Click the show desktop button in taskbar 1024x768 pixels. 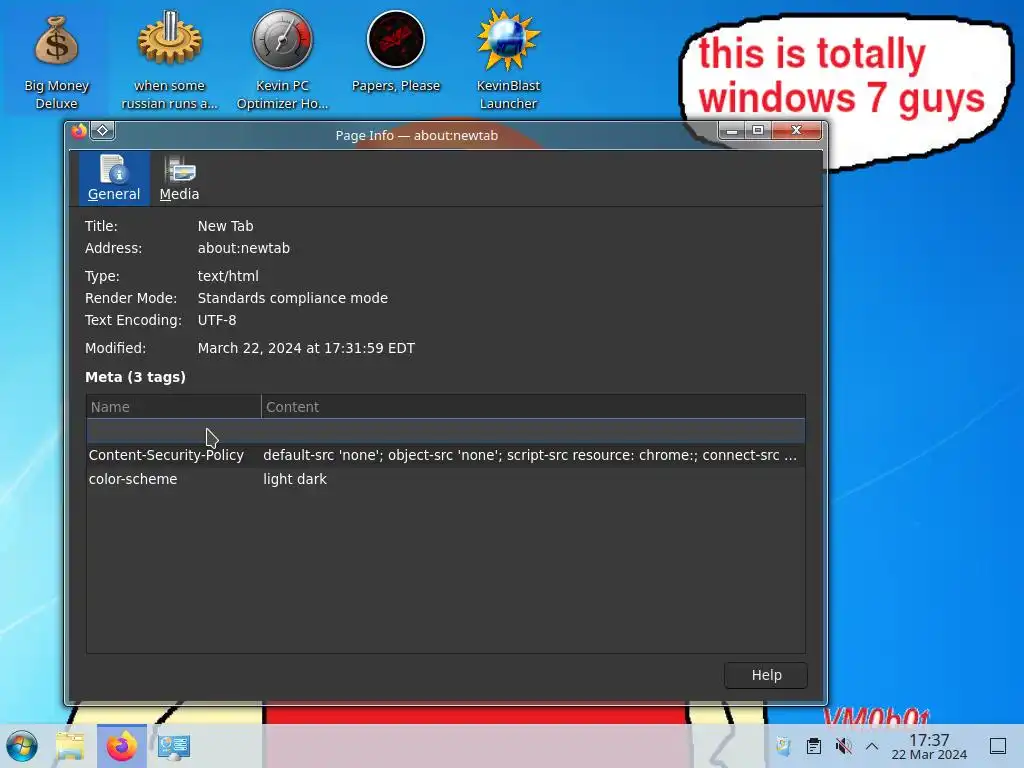(998, 746)
